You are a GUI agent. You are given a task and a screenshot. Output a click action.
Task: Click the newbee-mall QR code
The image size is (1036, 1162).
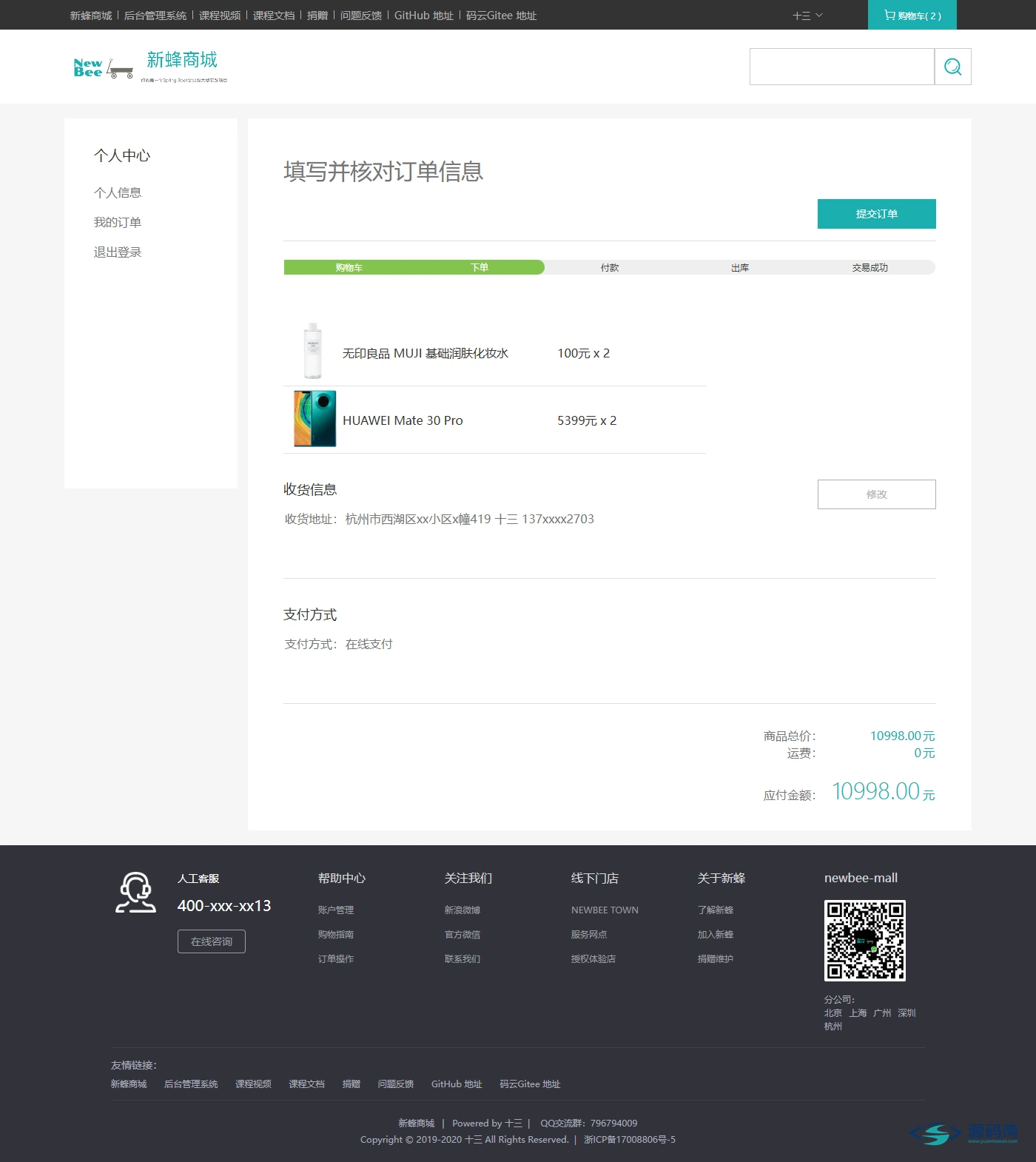[865, 941]
